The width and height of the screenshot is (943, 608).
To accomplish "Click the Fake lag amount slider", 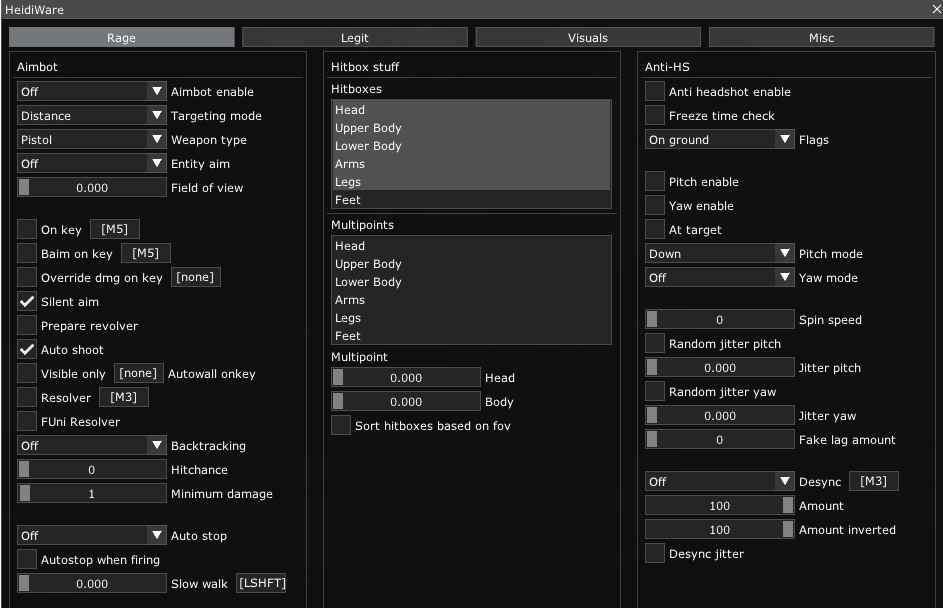I will [x=719, y=440].
